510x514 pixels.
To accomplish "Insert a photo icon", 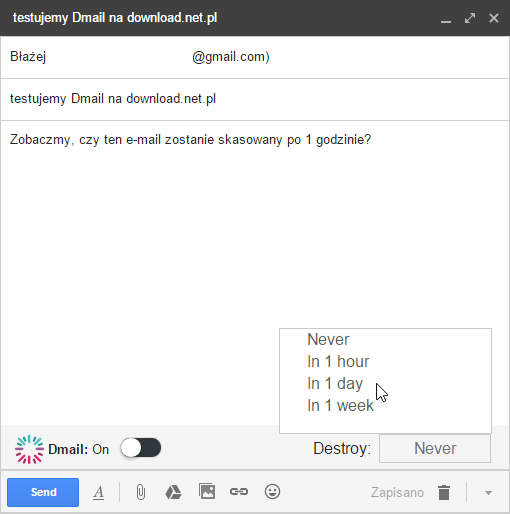I will [x=207, y=491].
